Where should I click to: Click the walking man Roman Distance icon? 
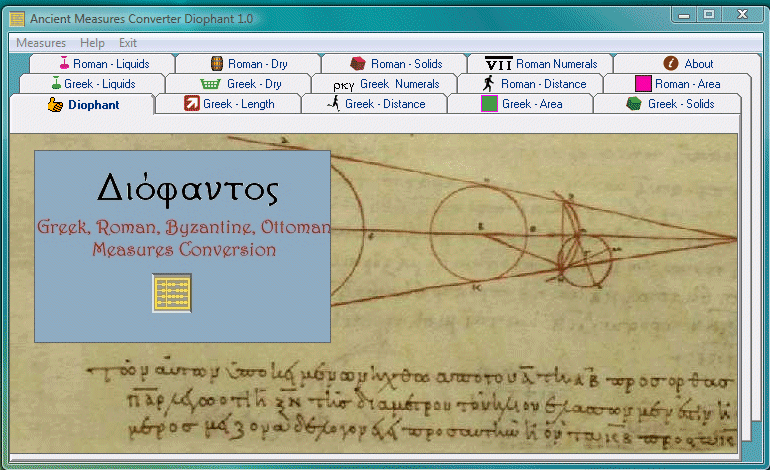coord(488,83)
